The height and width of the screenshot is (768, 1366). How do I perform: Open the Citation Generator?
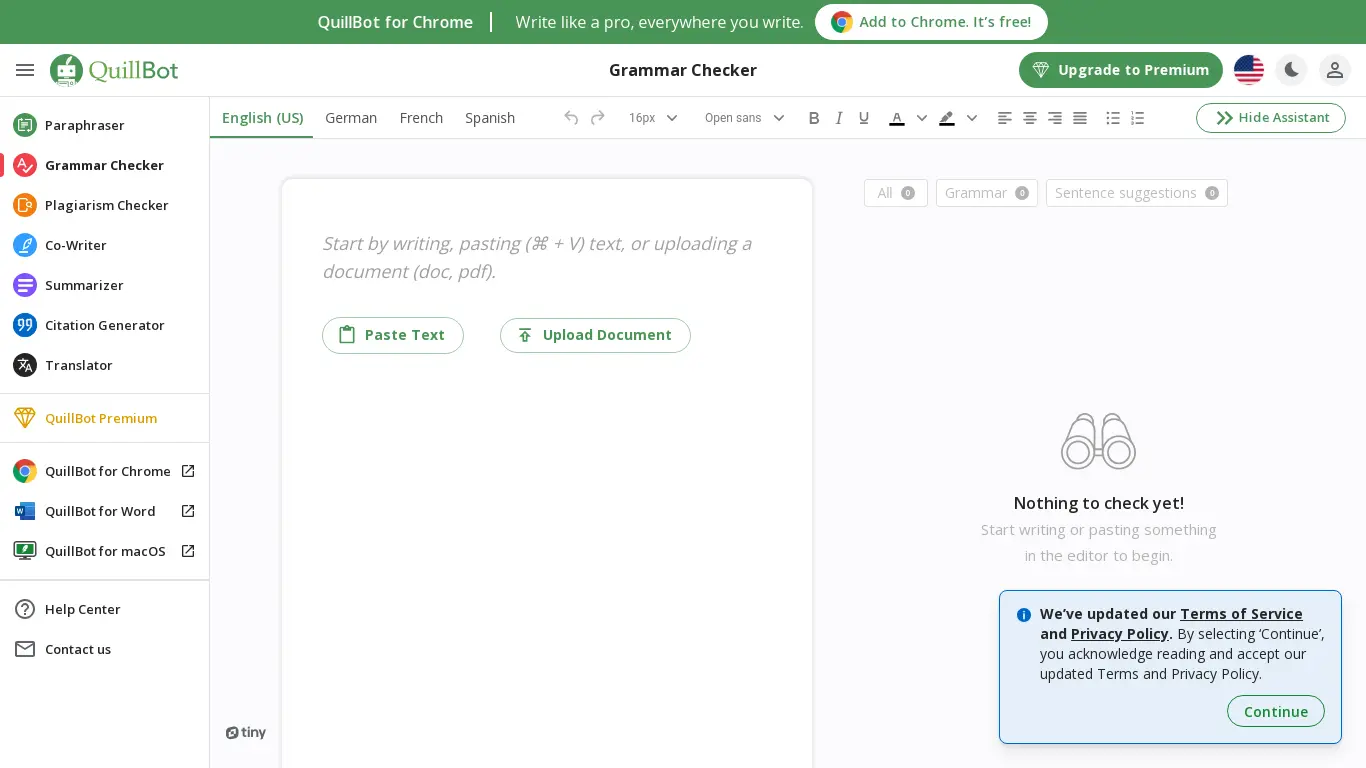click(x=104, y=325)
